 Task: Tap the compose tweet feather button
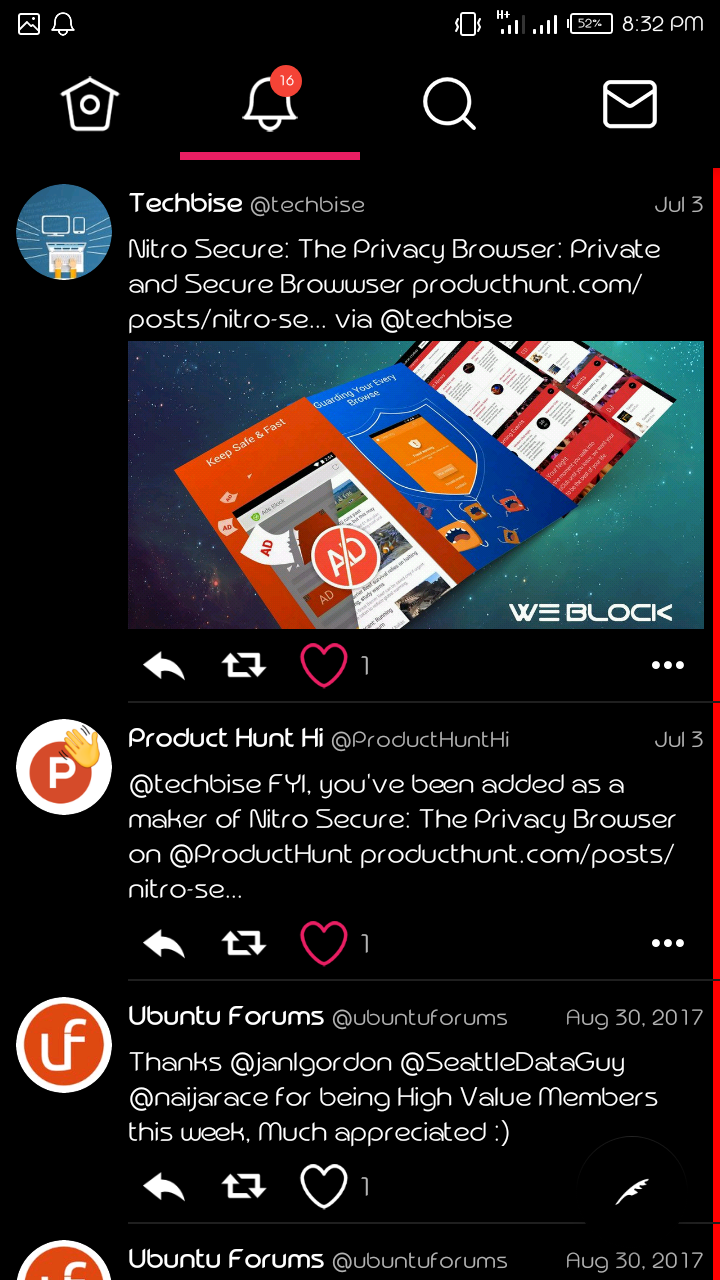632,1190
